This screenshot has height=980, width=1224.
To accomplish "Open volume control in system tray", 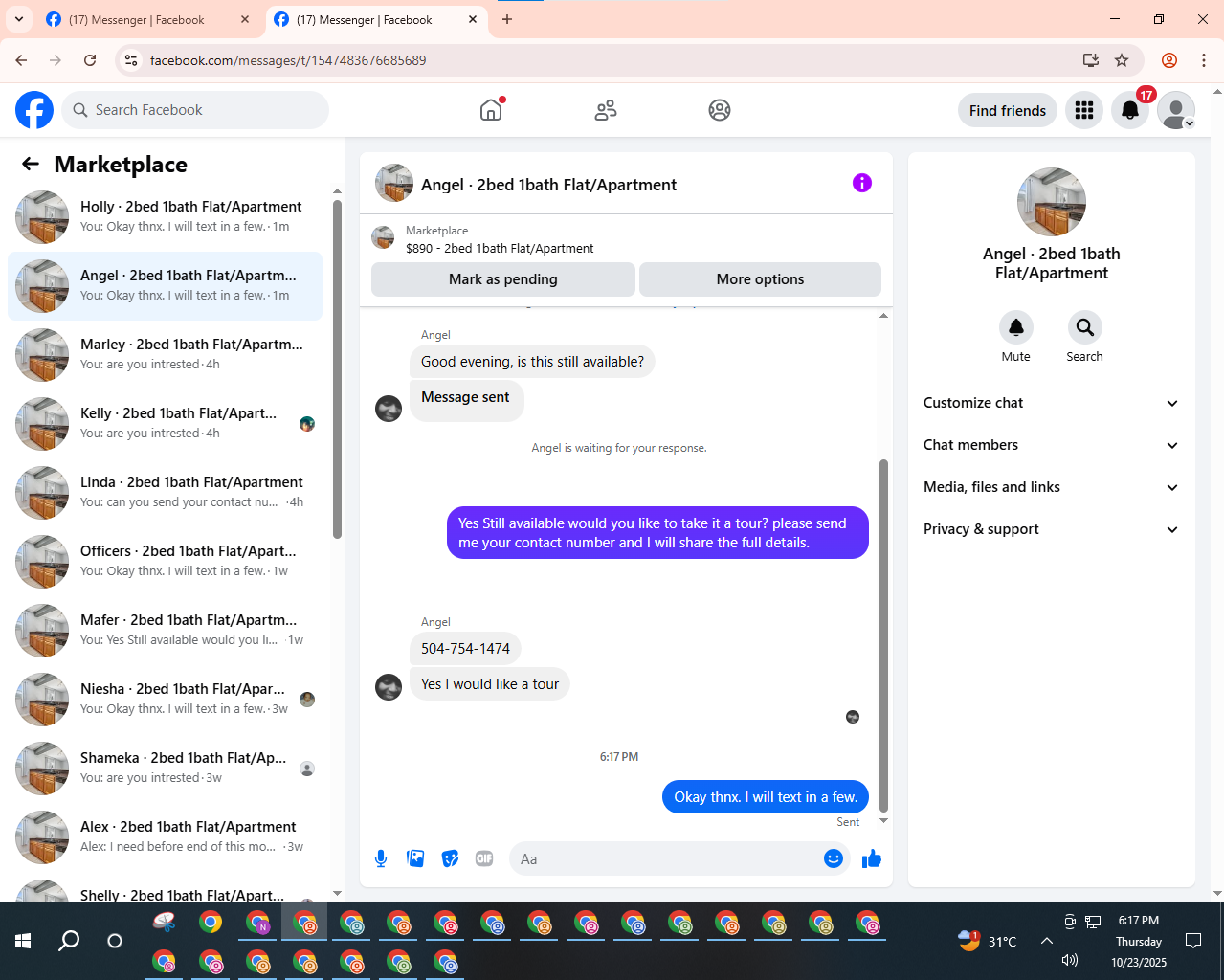I will (1070, 960).
